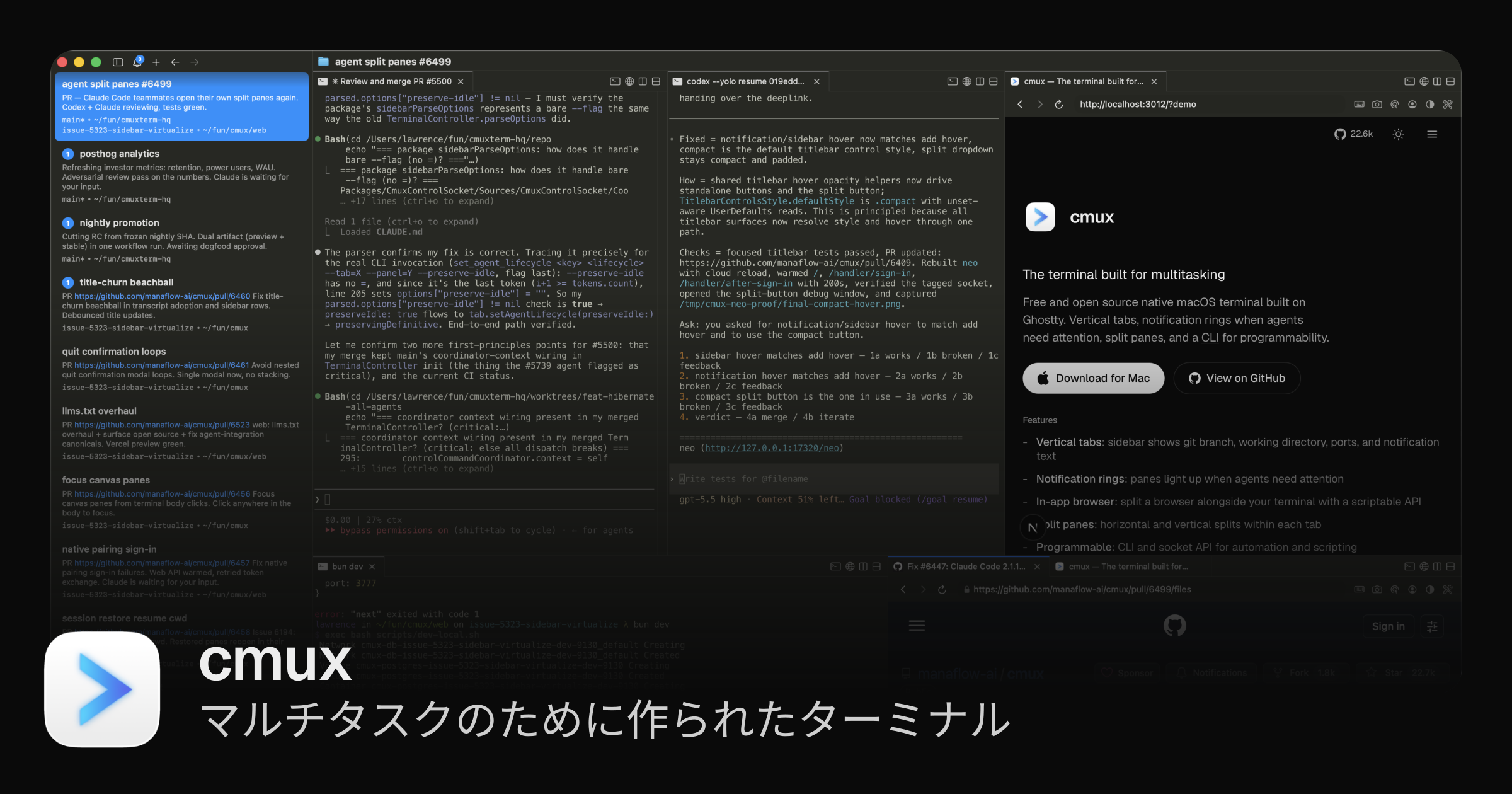
Task: Open the hamburger menu on the cmux page
Action: tap(1432, 134)
